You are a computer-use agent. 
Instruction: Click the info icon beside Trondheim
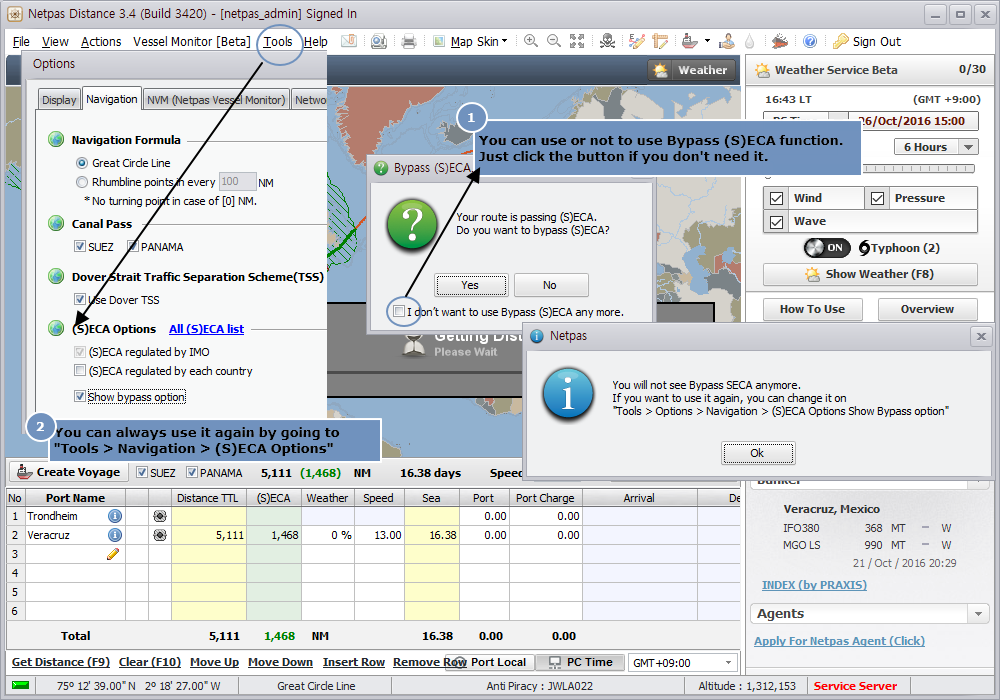tap(115, 516)
